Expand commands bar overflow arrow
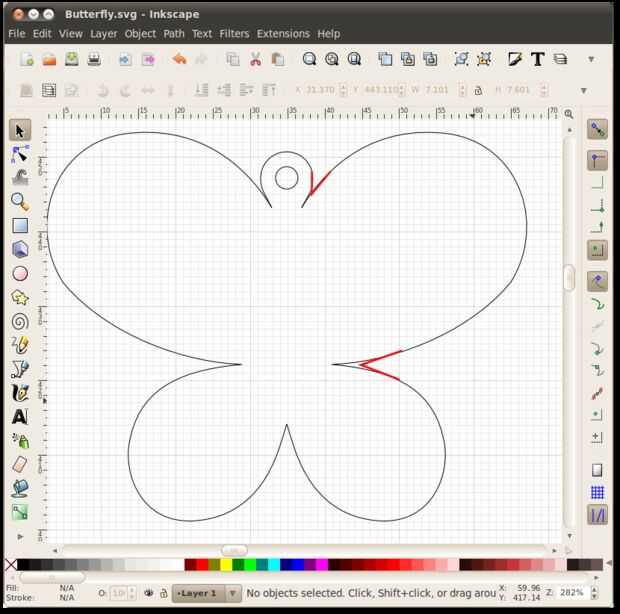Screen dimensions: 620x614 tap(591, 59)
